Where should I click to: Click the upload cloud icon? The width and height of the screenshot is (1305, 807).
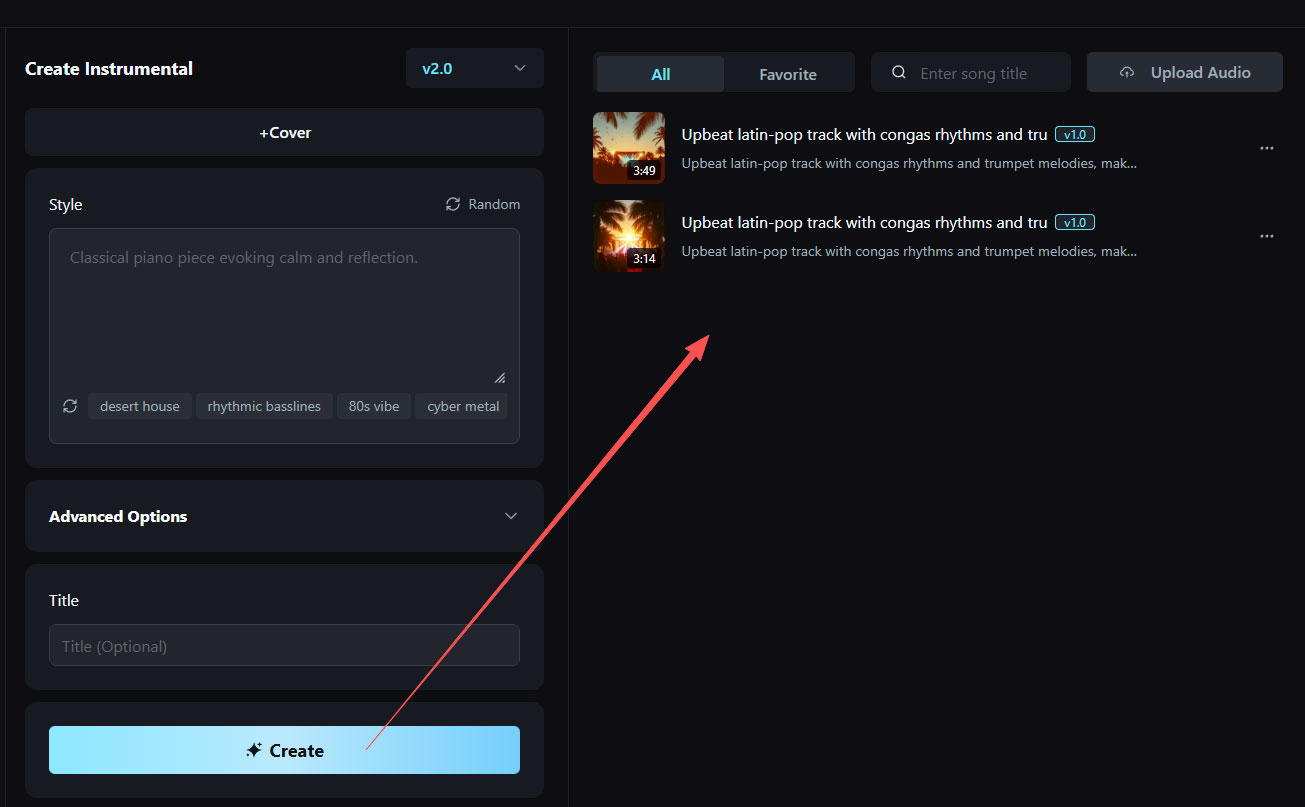click(1127, 73)
